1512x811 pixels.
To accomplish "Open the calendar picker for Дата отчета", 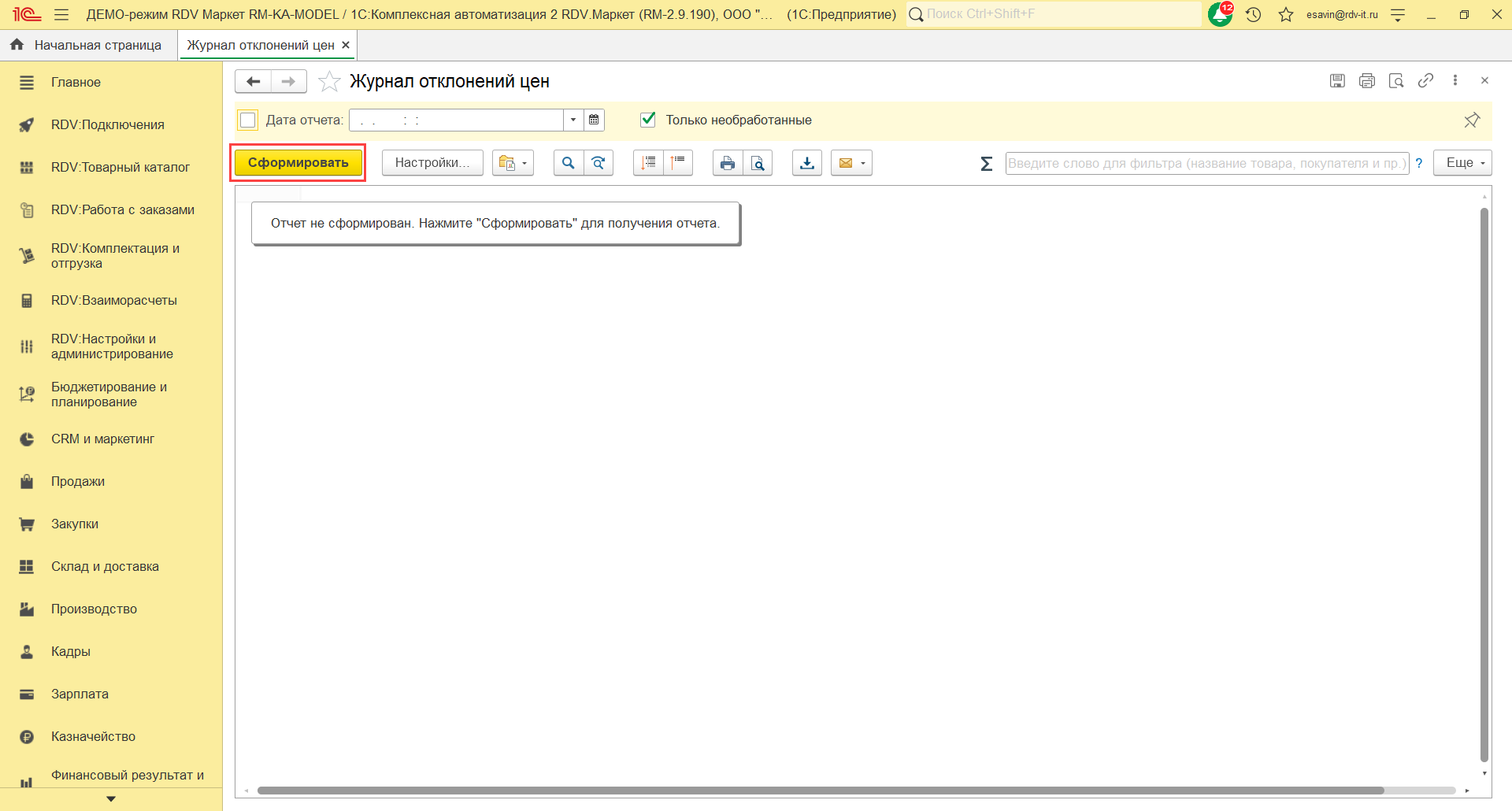I will 594,120.
